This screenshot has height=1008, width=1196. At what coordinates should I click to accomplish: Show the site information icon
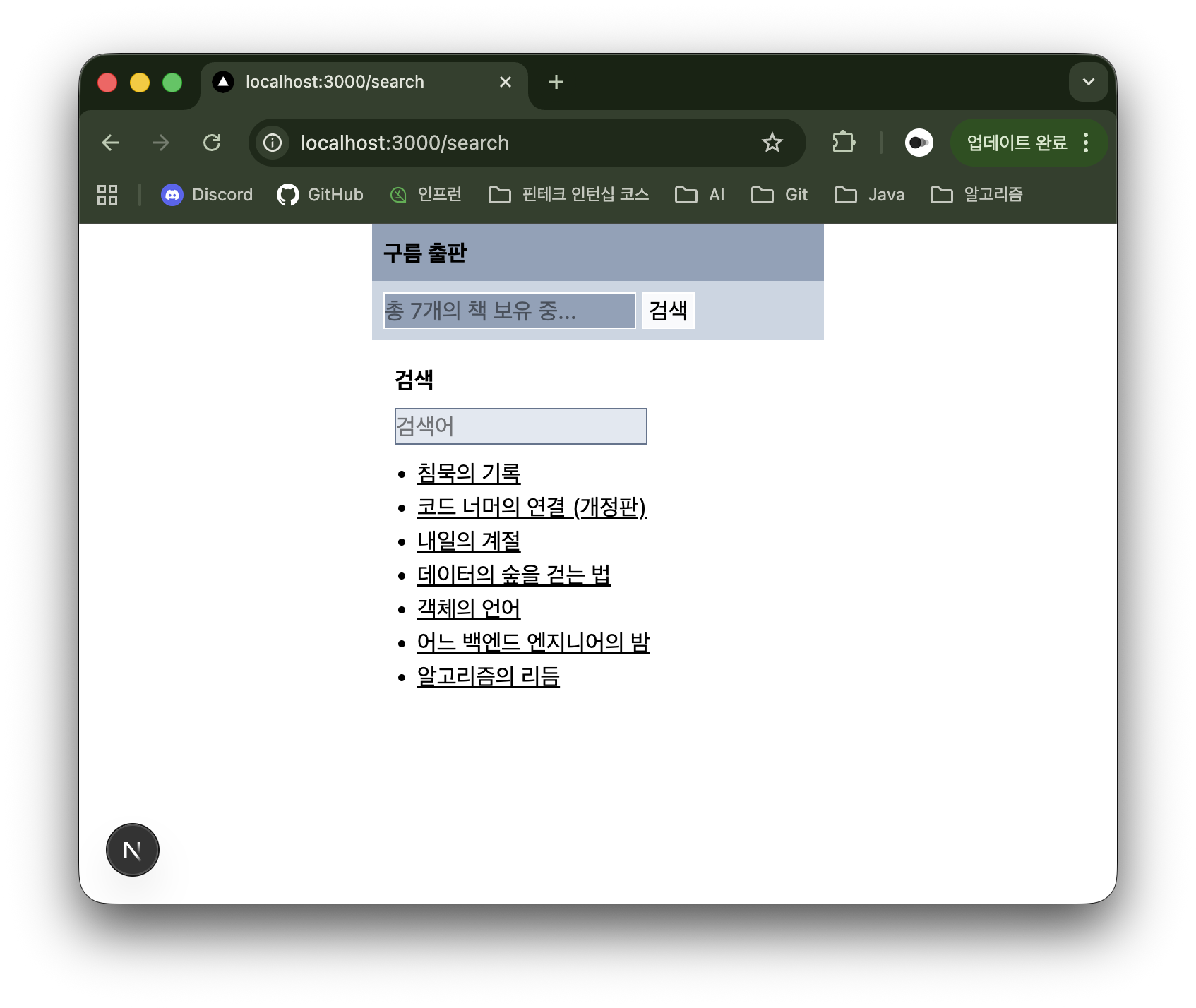click(273, 143)
